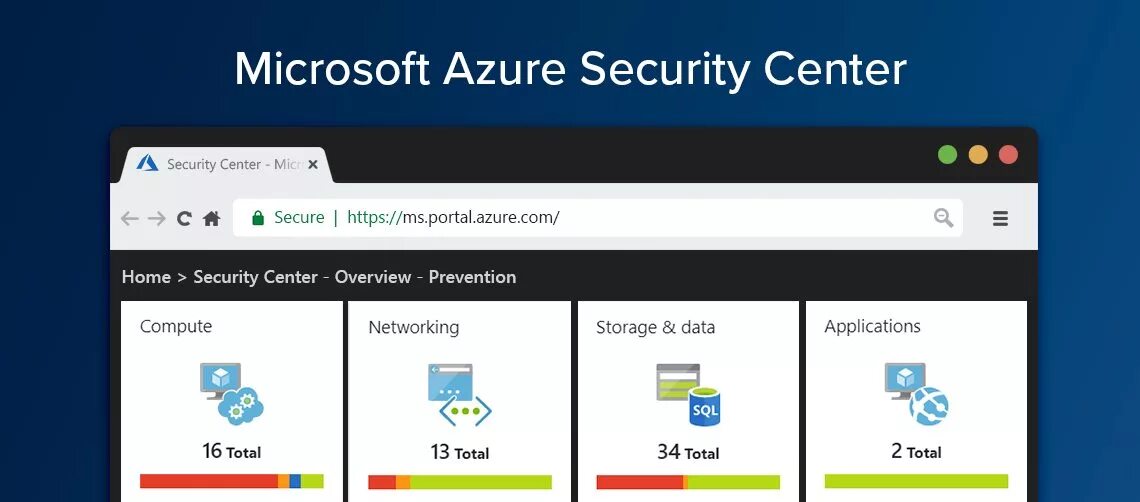Click the Storage & data SQL icon
The width and height of the screenshot is (1140, 502).
tap(687, 395)
